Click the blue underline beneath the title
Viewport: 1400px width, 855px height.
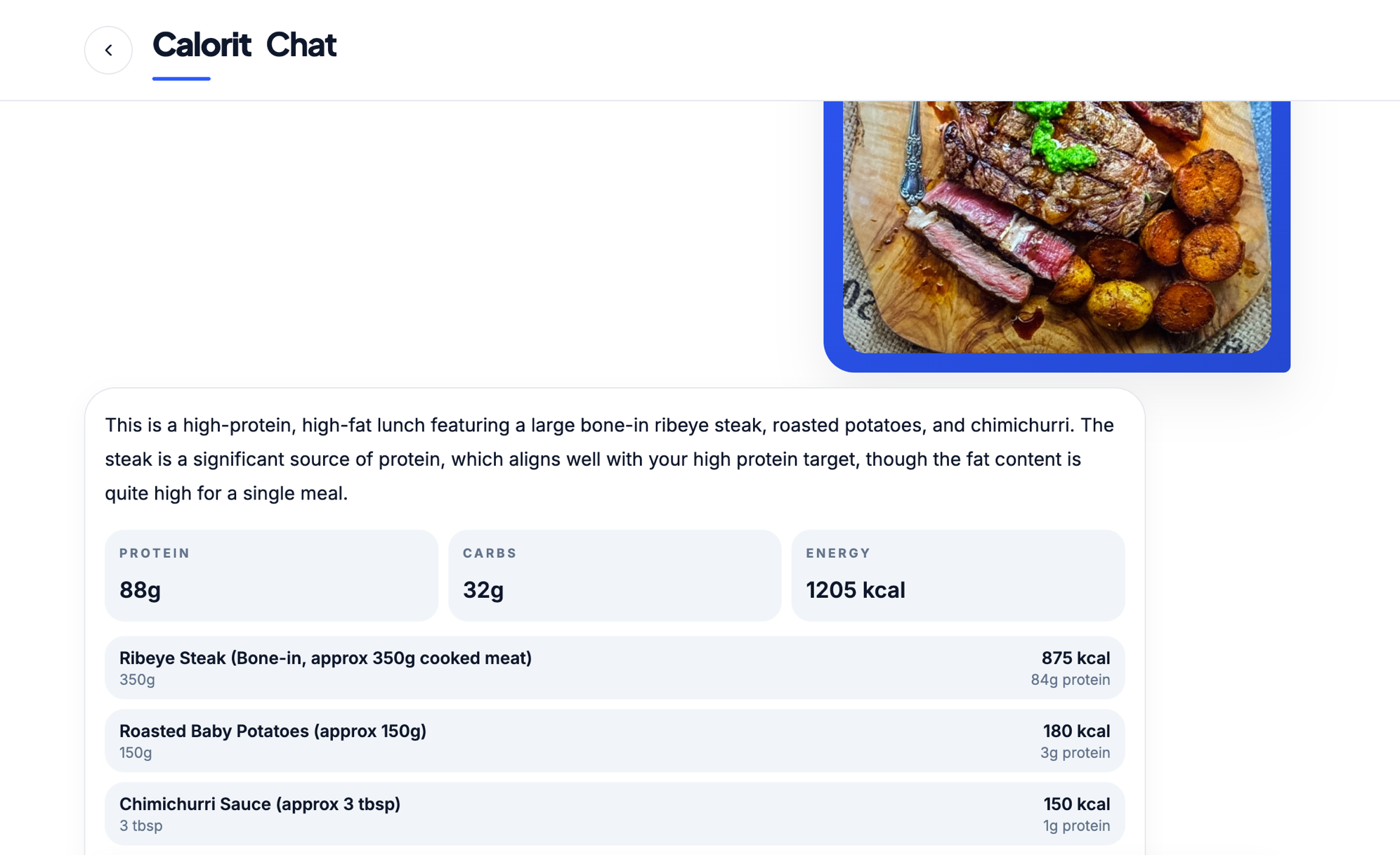[181, 79]
